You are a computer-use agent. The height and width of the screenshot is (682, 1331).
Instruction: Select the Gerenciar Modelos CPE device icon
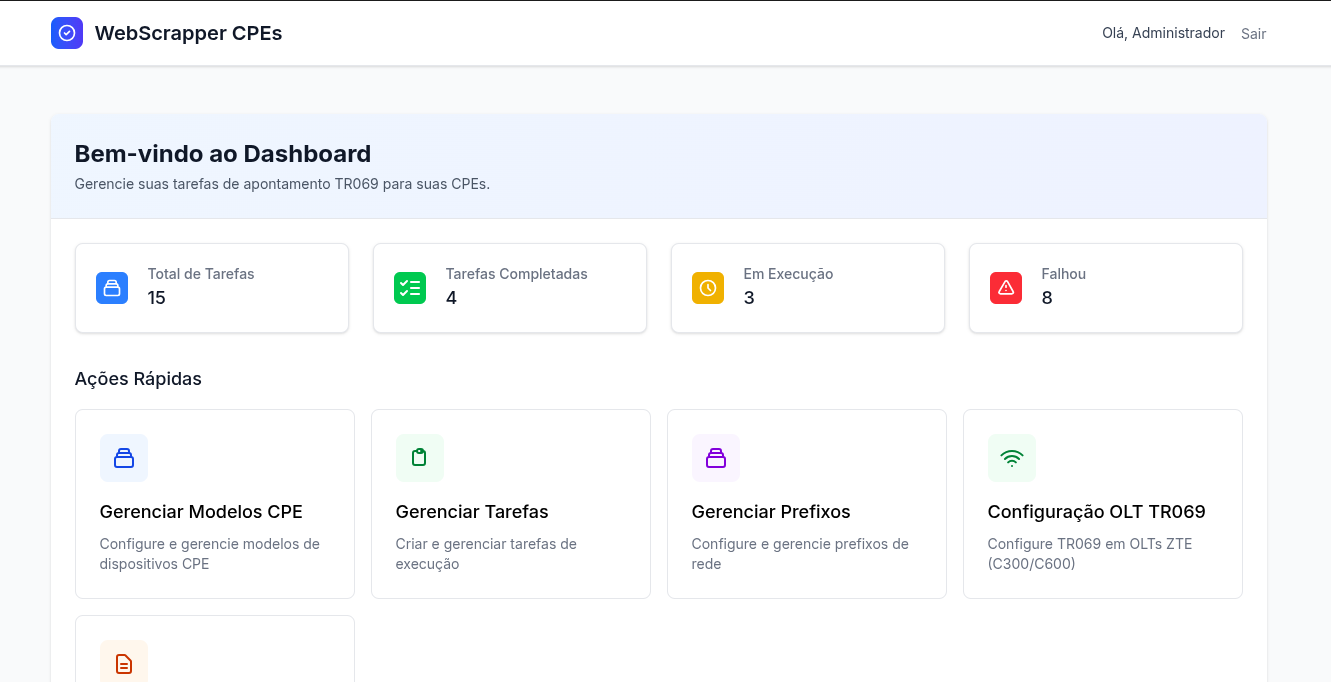click(123, 457)
